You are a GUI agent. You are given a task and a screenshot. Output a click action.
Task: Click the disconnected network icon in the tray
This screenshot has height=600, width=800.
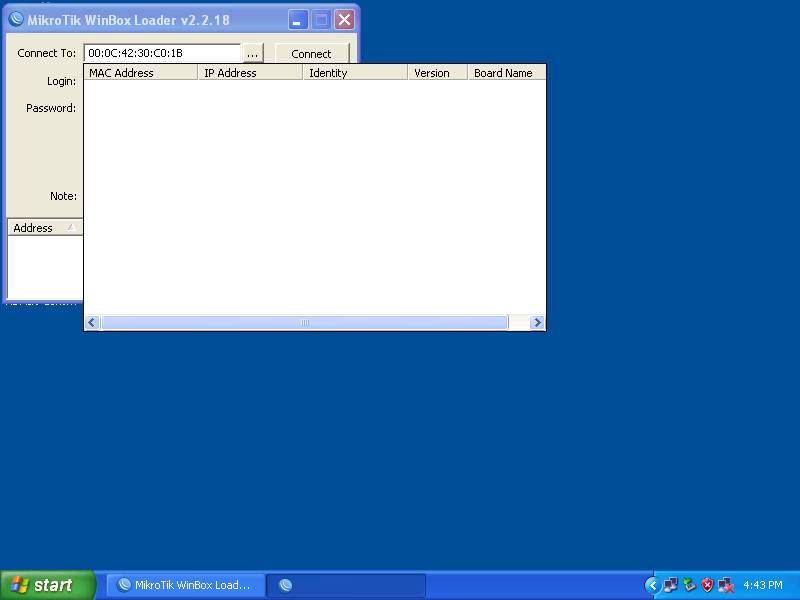pos(724,584)
